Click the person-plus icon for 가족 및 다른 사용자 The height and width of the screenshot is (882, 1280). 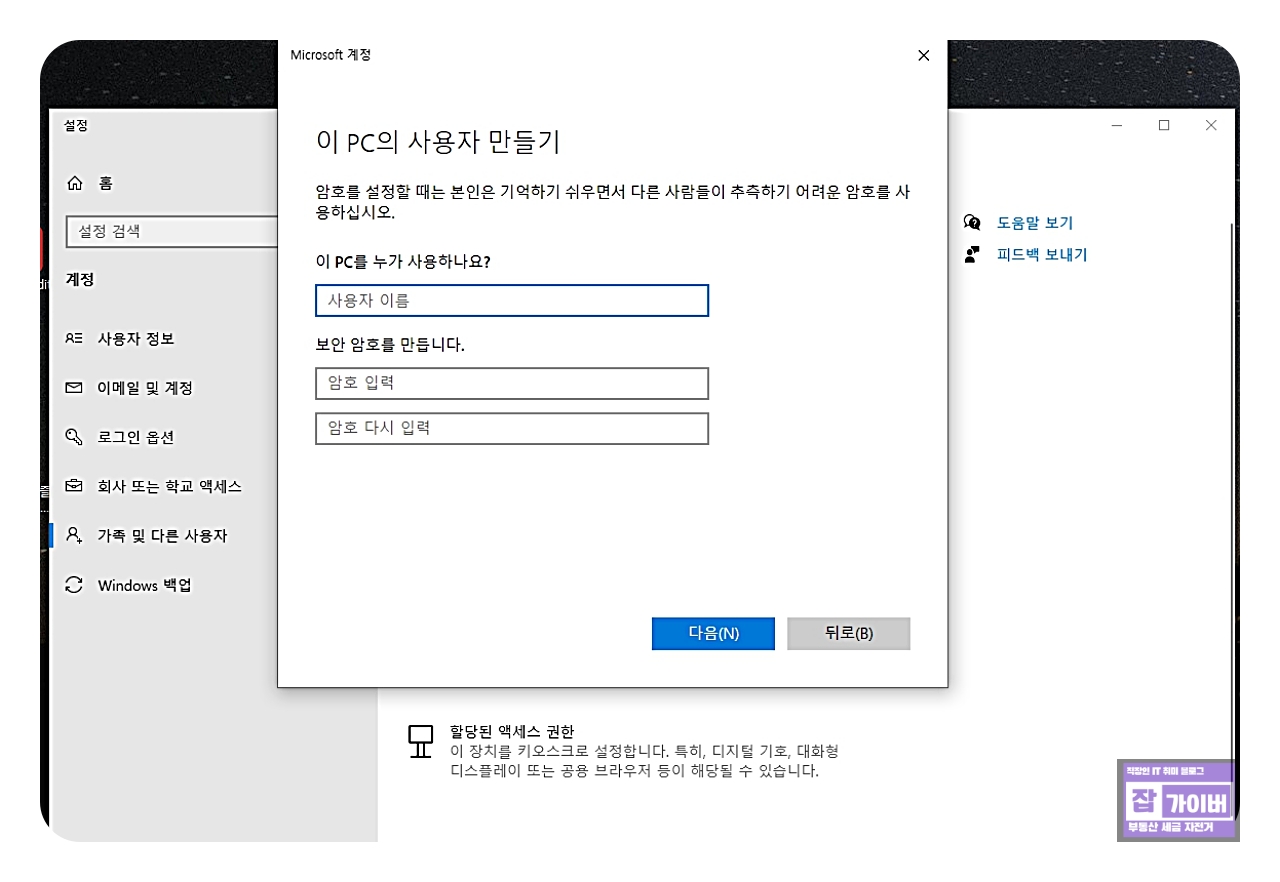pos(74,536)
